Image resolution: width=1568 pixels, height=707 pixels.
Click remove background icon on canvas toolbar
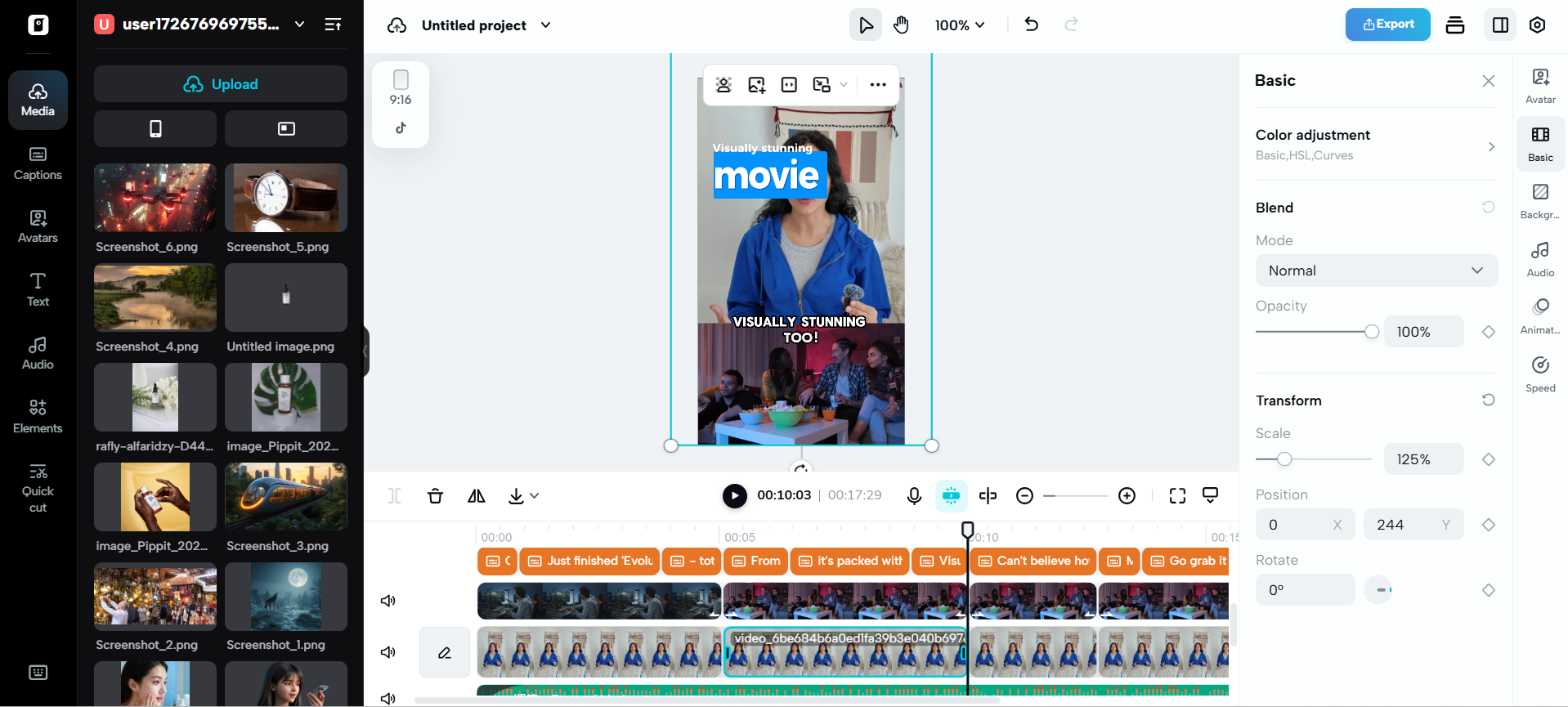coord(724,84)
